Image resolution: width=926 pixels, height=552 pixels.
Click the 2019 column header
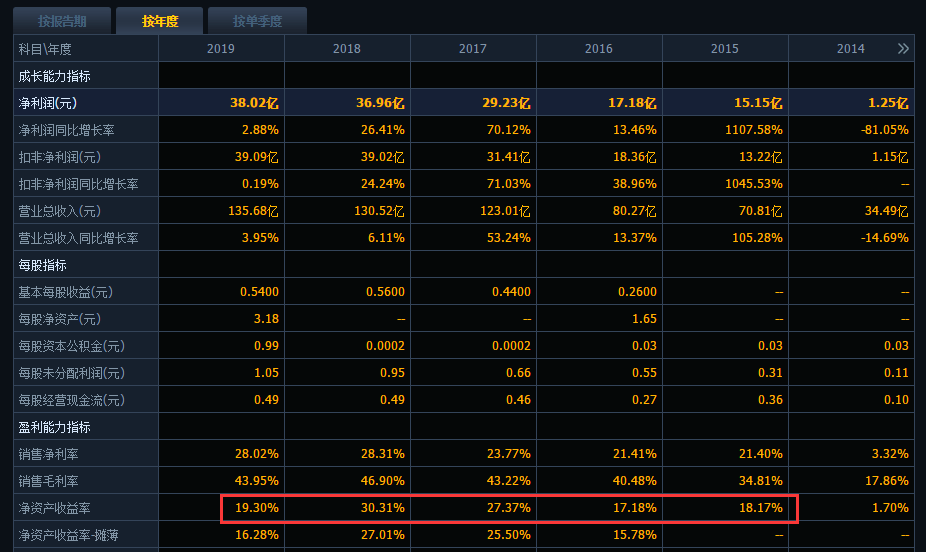coord(221,48)
